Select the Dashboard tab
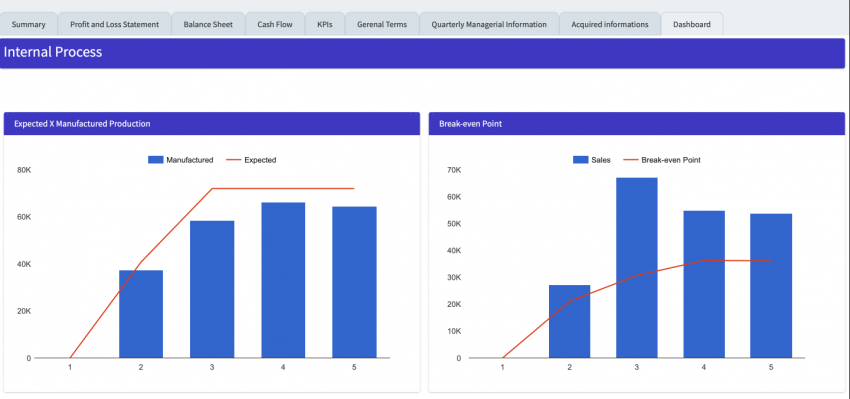This screenshot has height=399, width=850. [692, 24]
